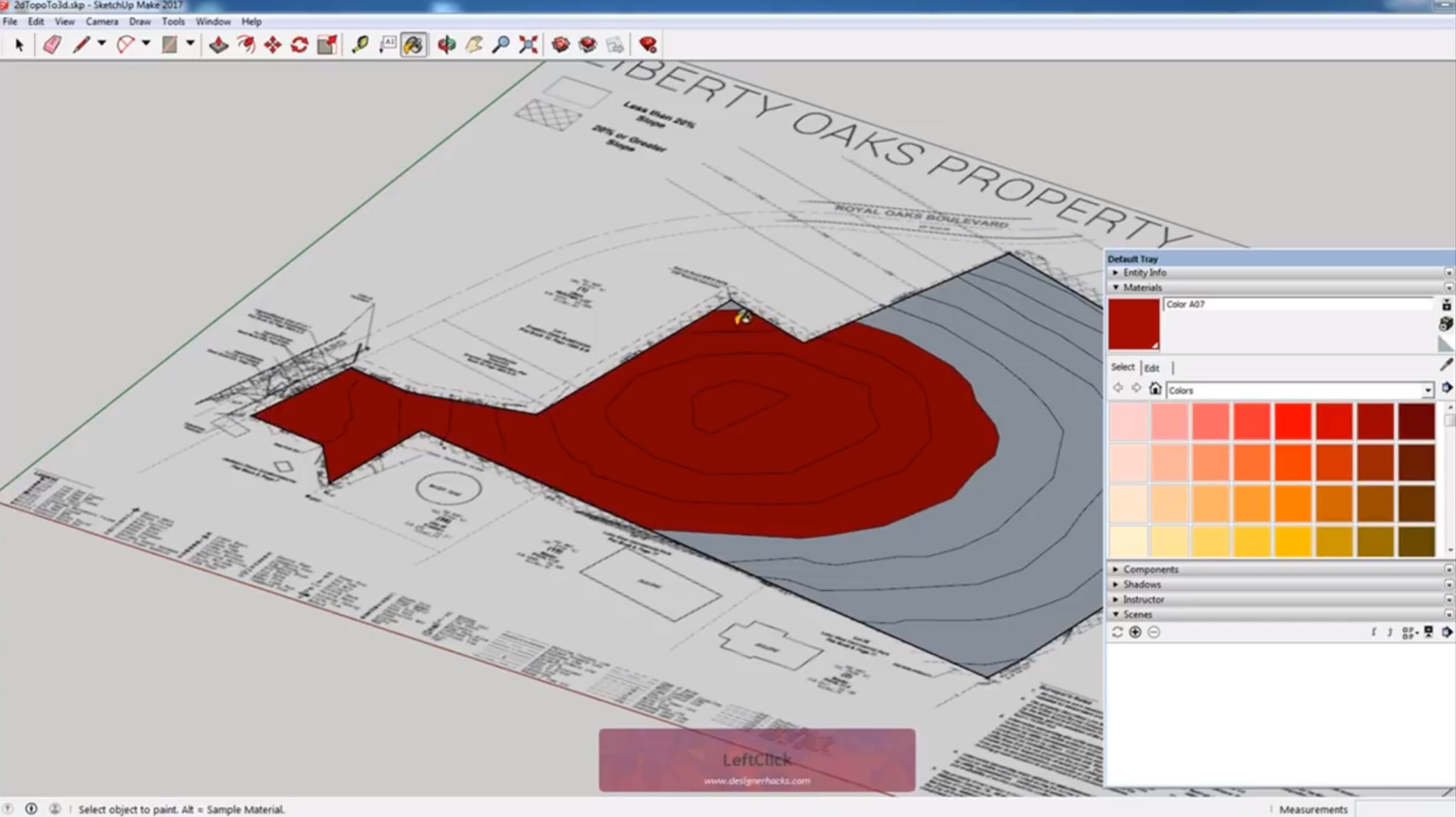The height and width of the screenshot is (817, 1456).
Task: Click Display secondary selection pane icon
Action: click(1447, 305)
